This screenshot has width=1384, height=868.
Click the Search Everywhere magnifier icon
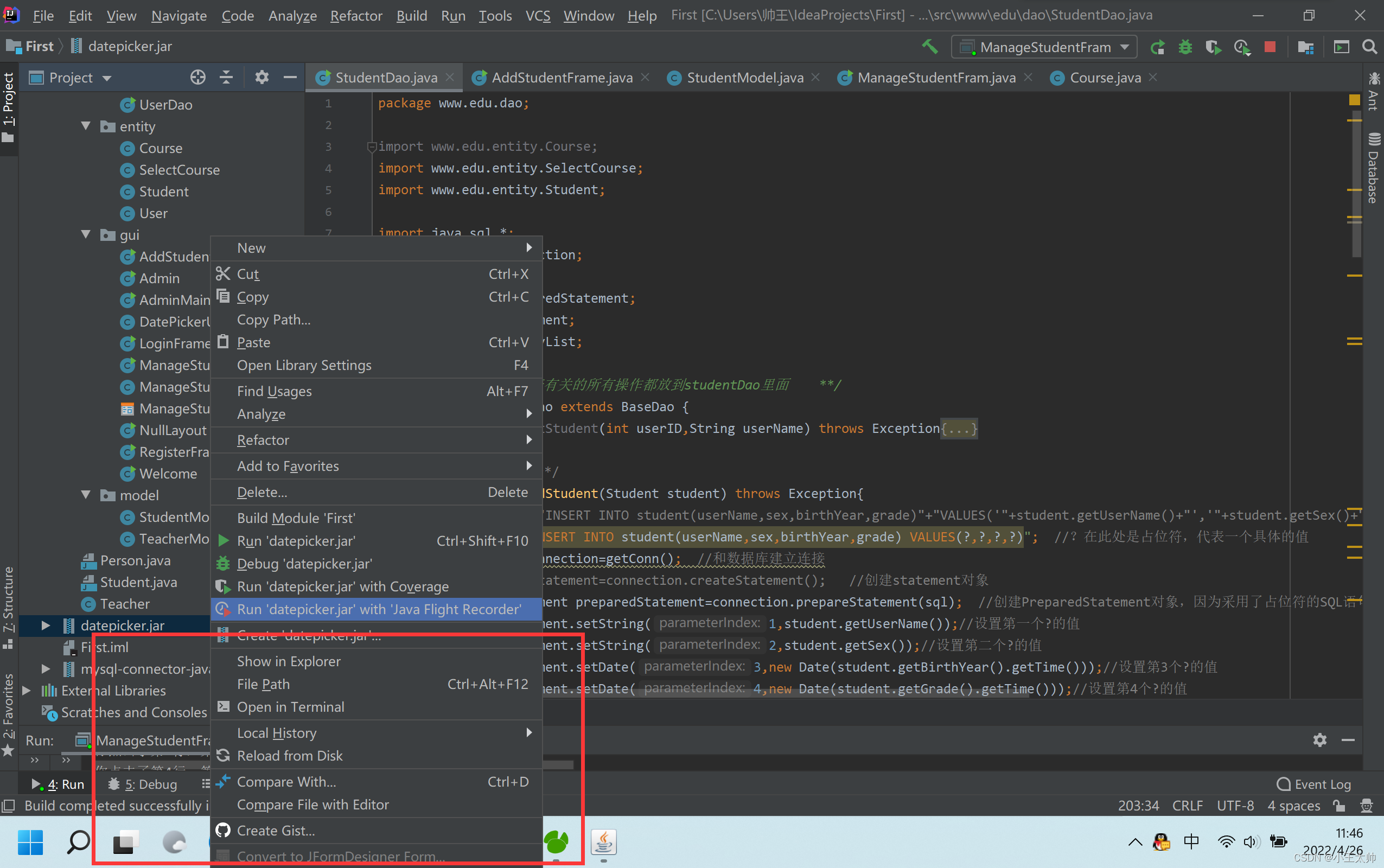tap(1370, 47)
